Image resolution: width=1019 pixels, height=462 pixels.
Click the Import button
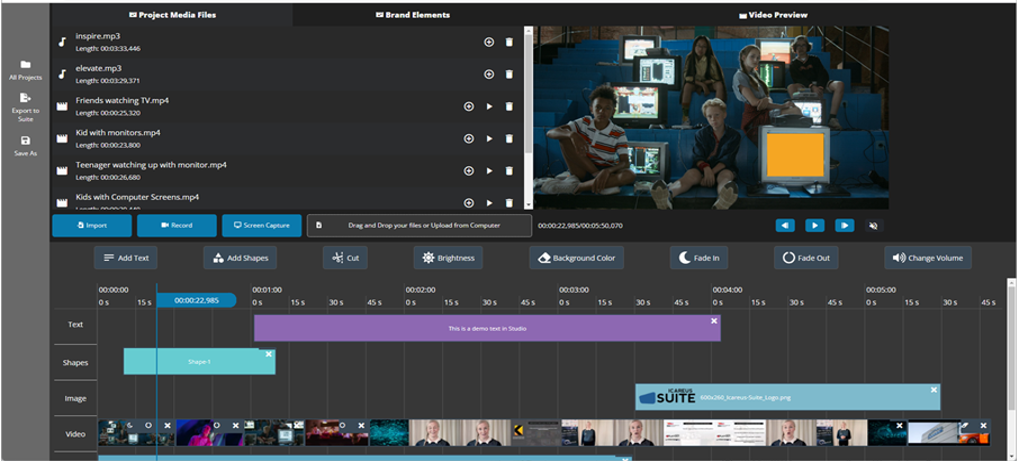92,225
